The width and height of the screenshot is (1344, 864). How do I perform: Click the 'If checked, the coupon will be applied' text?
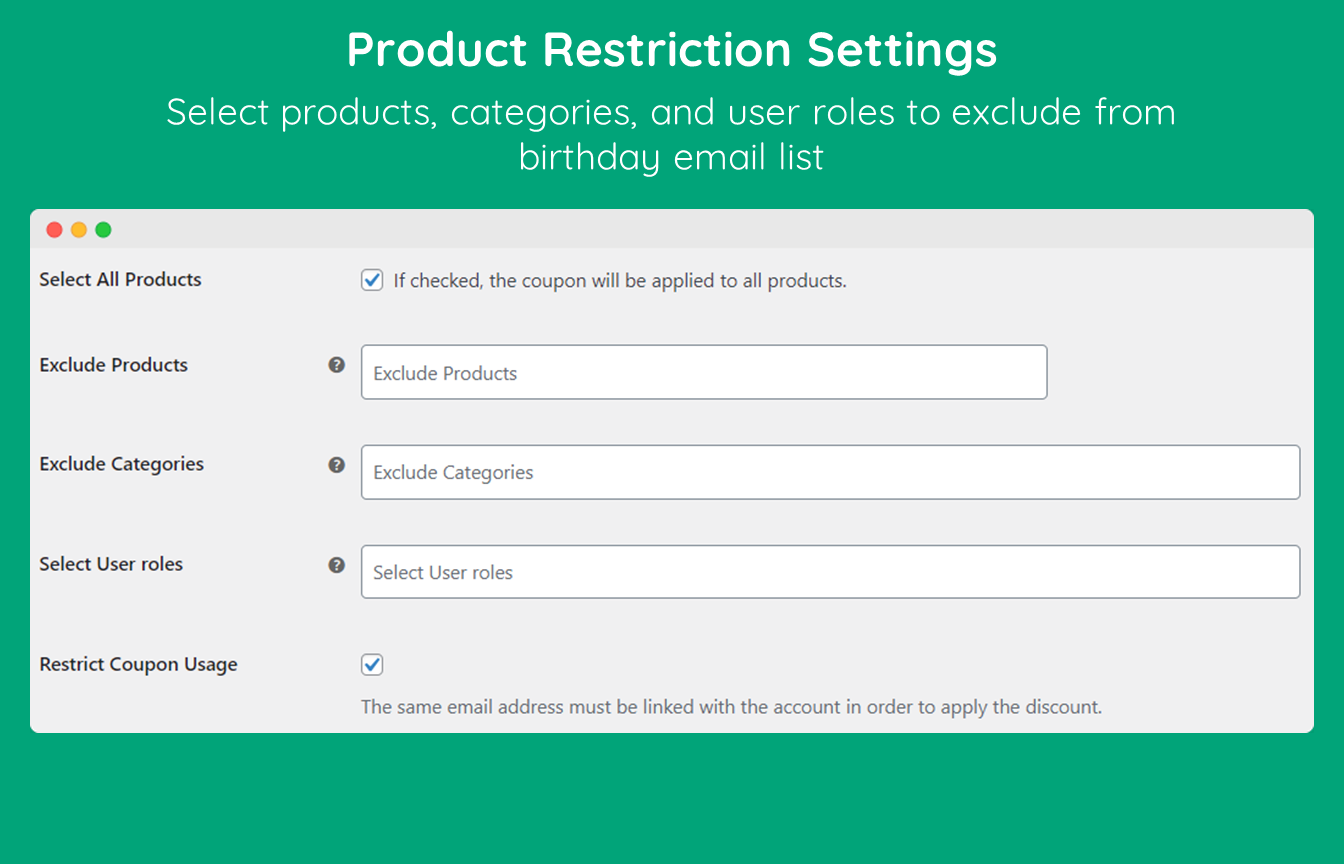click(620, 281)
